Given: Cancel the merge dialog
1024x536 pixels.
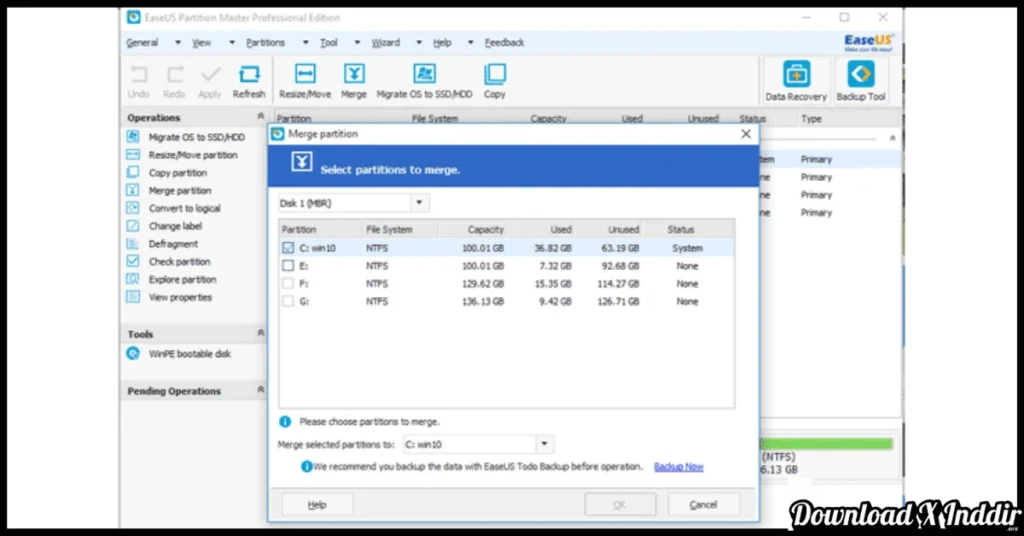Looking at the screenshot, I should [x=703, y=505].
